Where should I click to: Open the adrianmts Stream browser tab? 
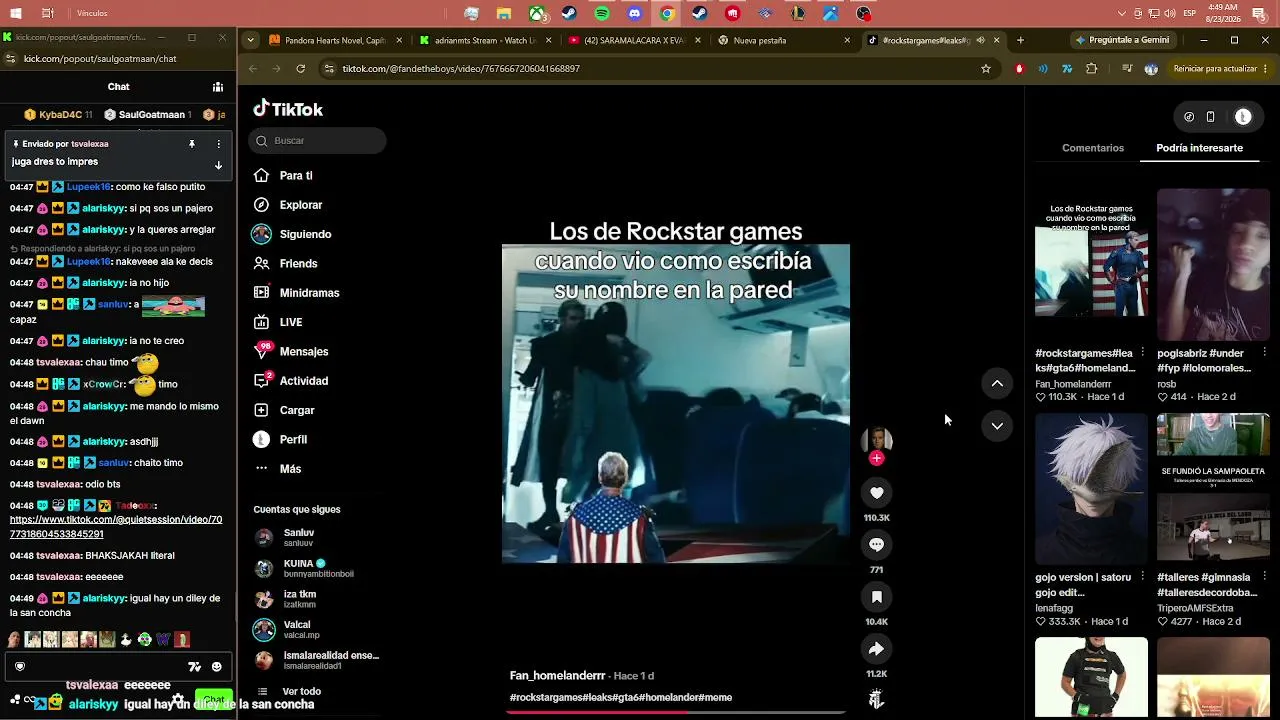pos(484,41)
